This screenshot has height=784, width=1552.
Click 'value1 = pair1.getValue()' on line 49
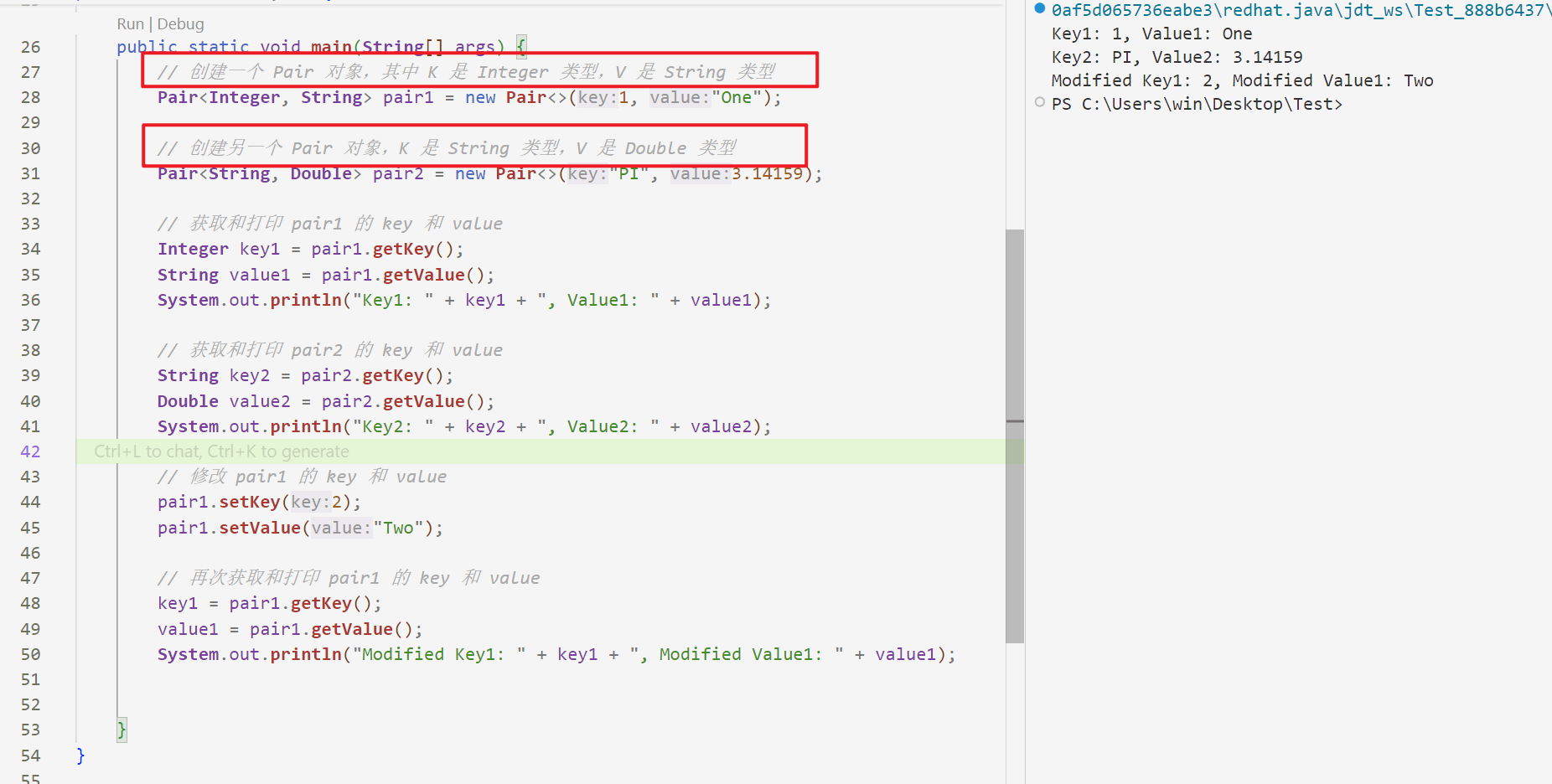pos(290,630)
